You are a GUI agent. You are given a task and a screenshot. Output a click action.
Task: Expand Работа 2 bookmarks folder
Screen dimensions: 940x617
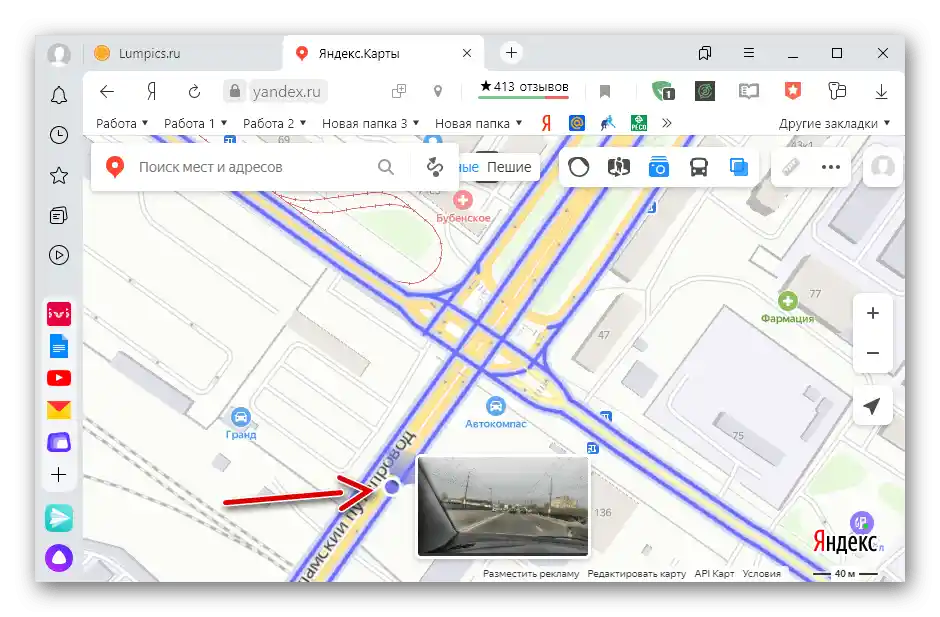(x=275, y=124)
